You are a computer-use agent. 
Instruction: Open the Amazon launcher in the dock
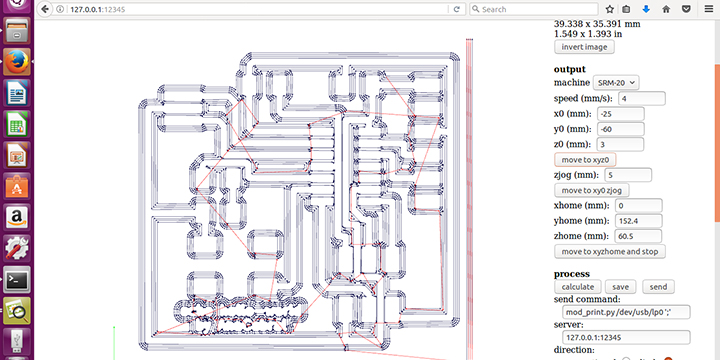[17, 217]
